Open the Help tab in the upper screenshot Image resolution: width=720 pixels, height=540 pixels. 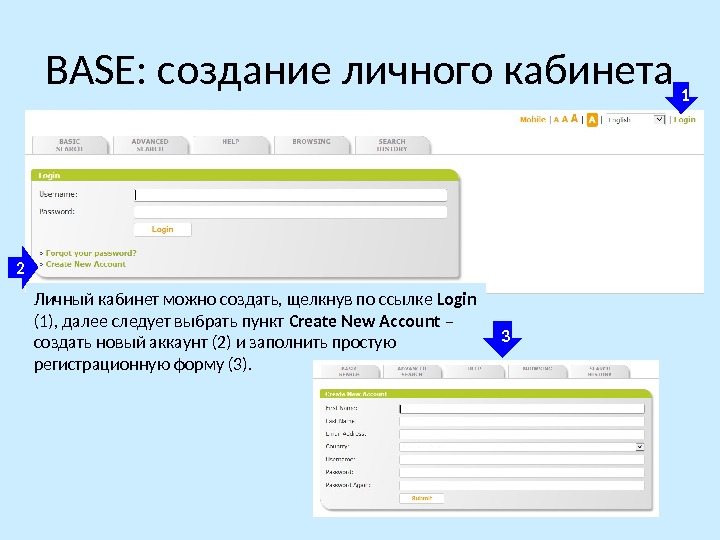pyautogui.click(x=231, y=145)
